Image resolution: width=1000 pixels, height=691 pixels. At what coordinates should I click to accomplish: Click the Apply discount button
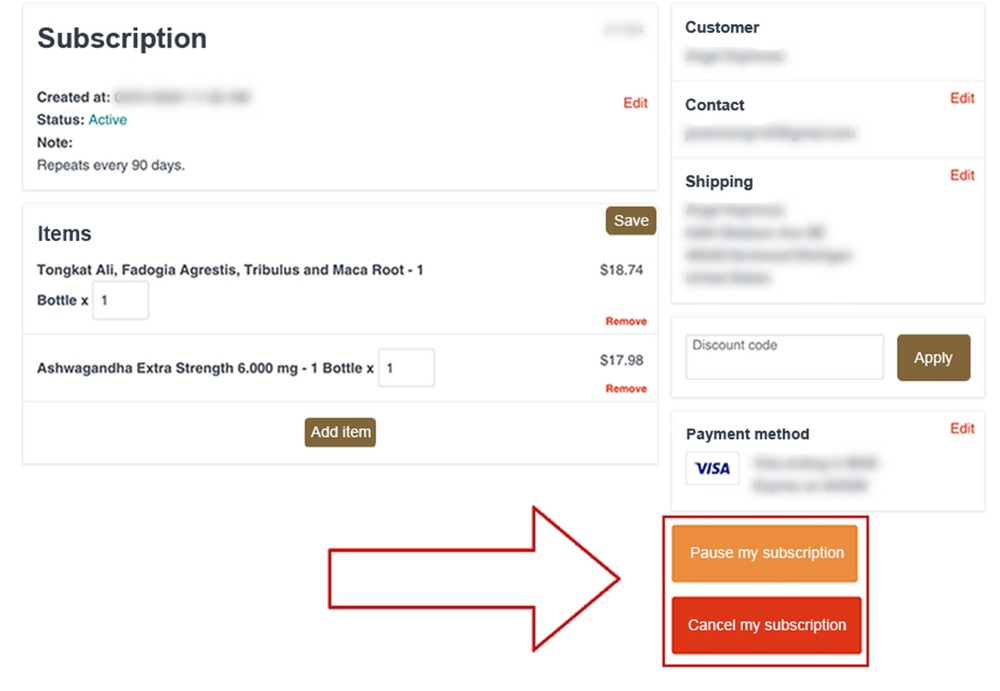coord(933,357)
